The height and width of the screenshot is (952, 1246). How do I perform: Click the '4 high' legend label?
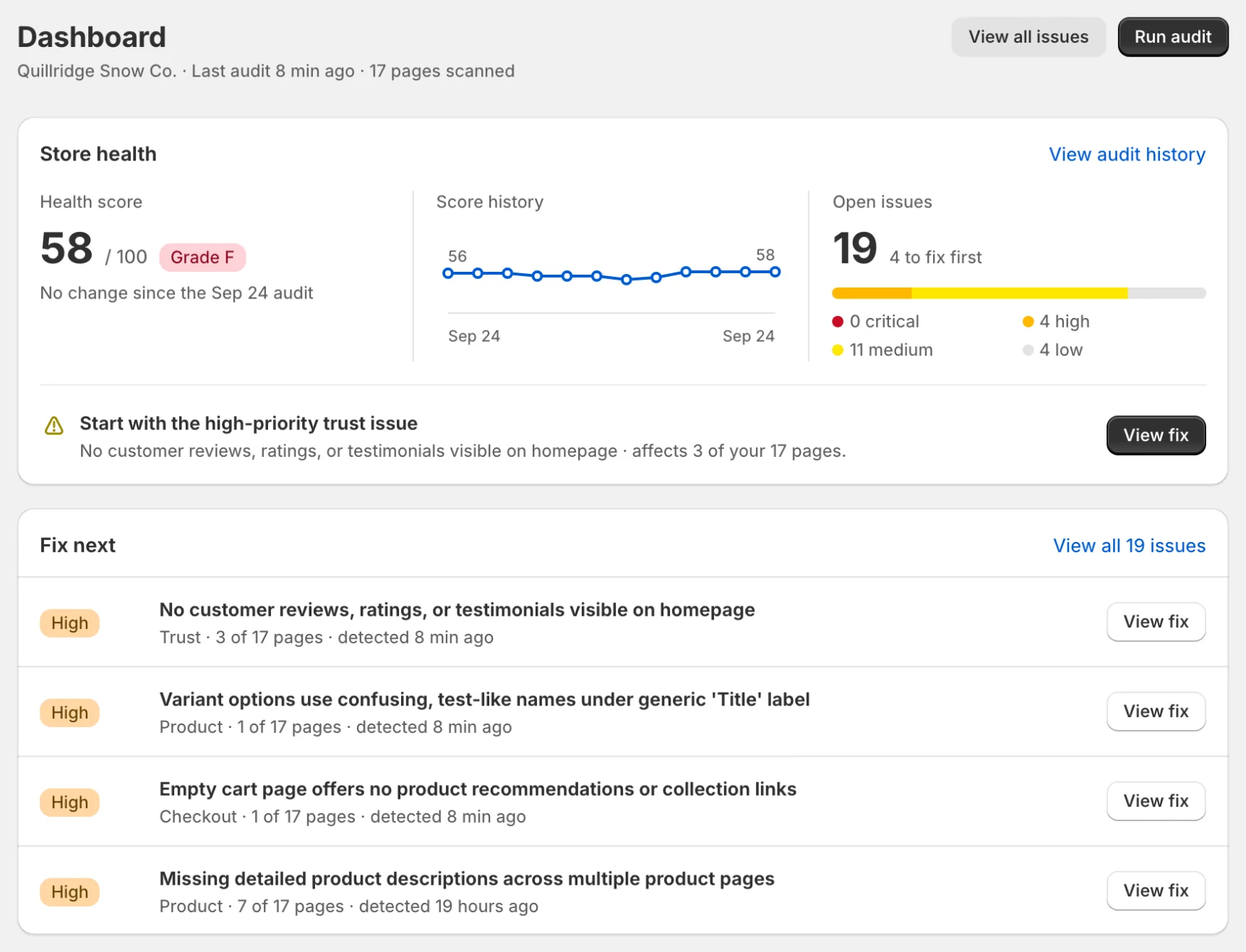[x=1065, y=322]
